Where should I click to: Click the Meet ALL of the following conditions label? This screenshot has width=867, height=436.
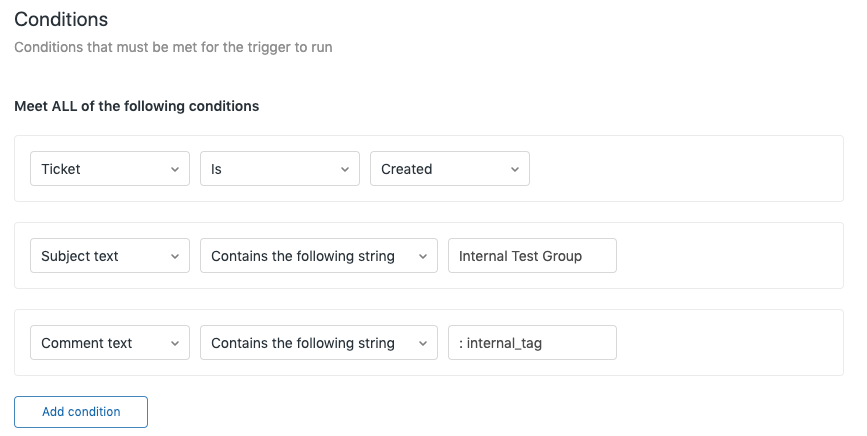pos(137,106)
